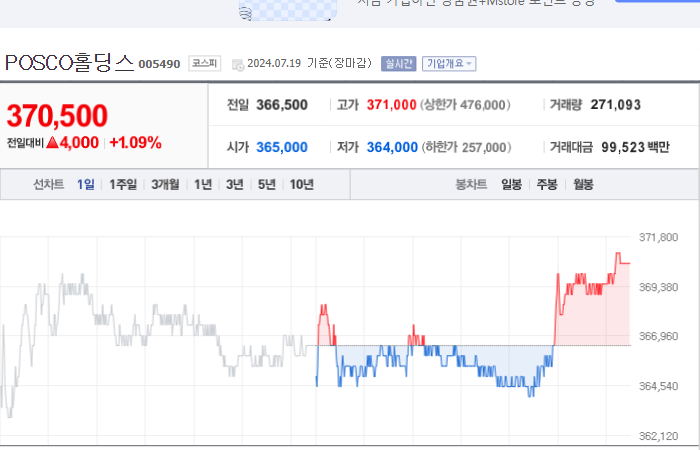The image size is (700, 450).
Task: Open the 일봉 daily candle chart
Action: coord(512,184)
